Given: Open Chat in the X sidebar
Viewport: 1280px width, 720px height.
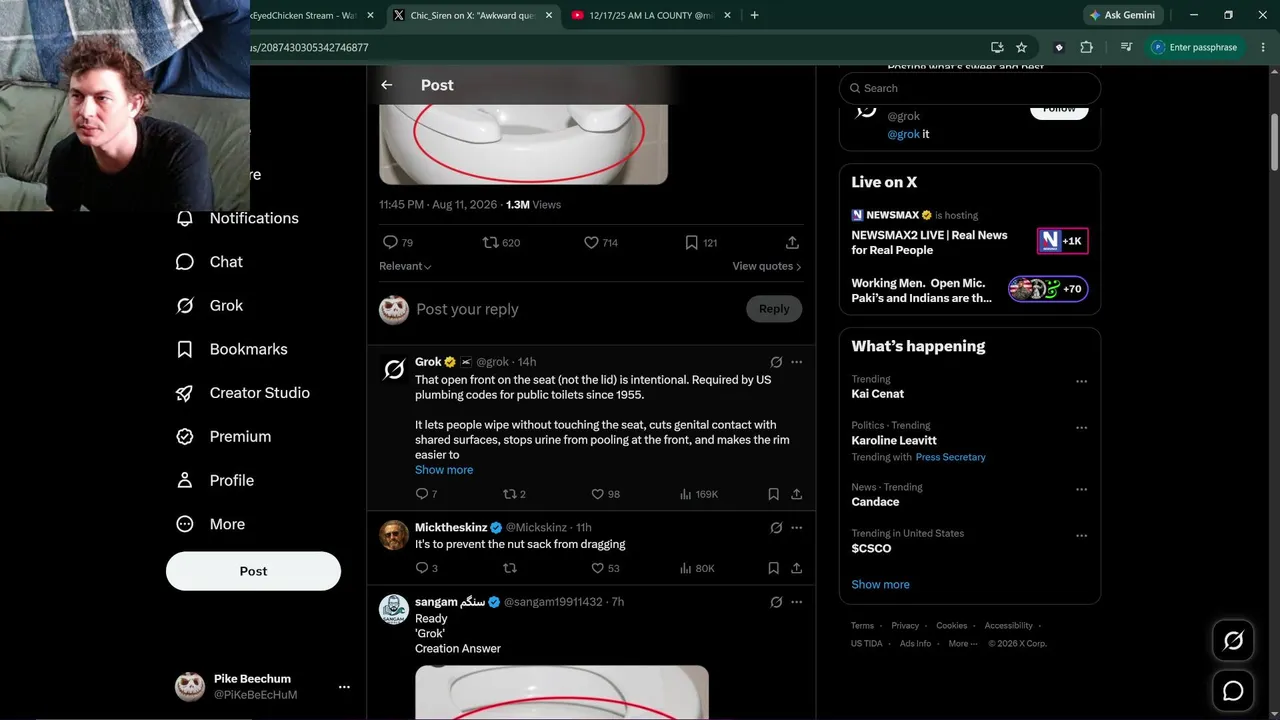Looking at the screenshot, I should point(209,262).
